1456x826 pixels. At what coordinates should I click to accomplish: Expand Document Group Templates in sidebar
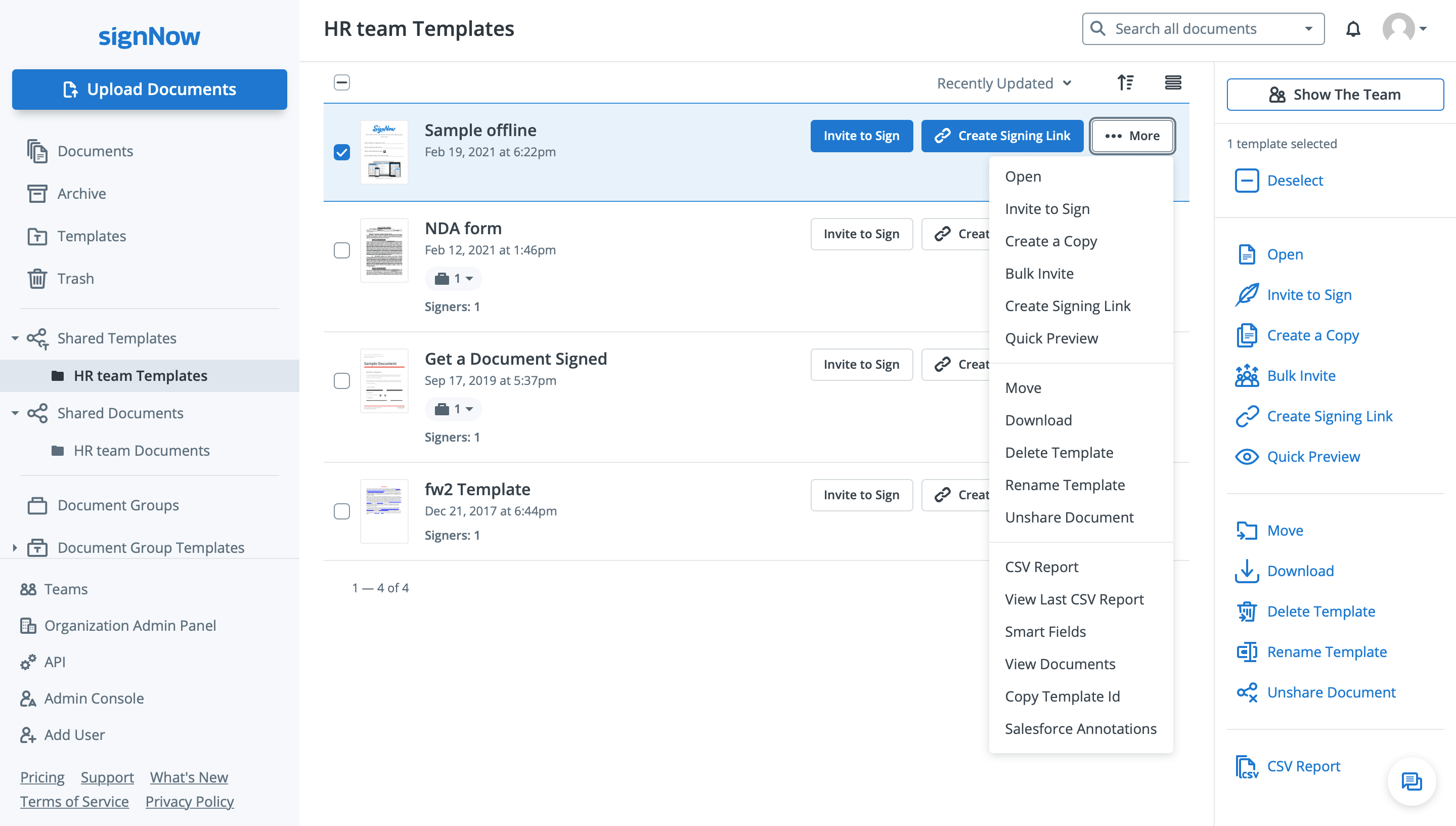[x=15, y=547]
